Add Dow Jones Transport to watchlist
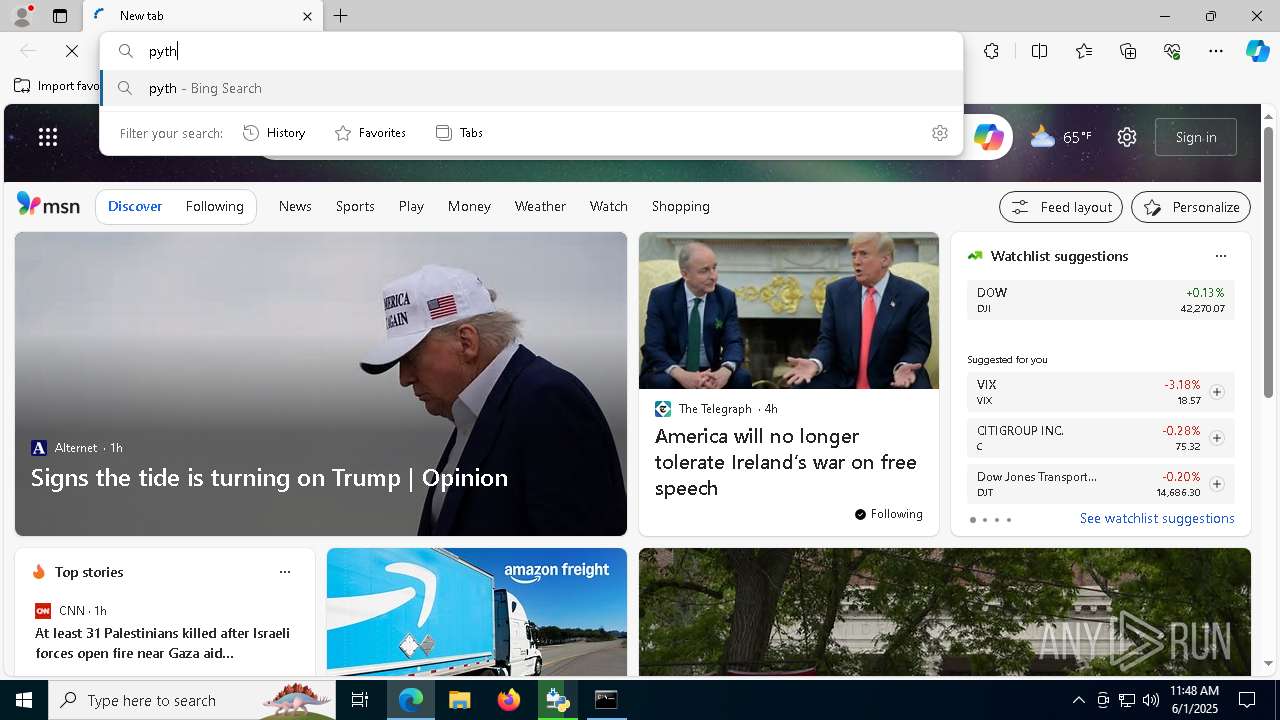The width and height of the screenshot is (1280, 720). tap(1216, 484)
